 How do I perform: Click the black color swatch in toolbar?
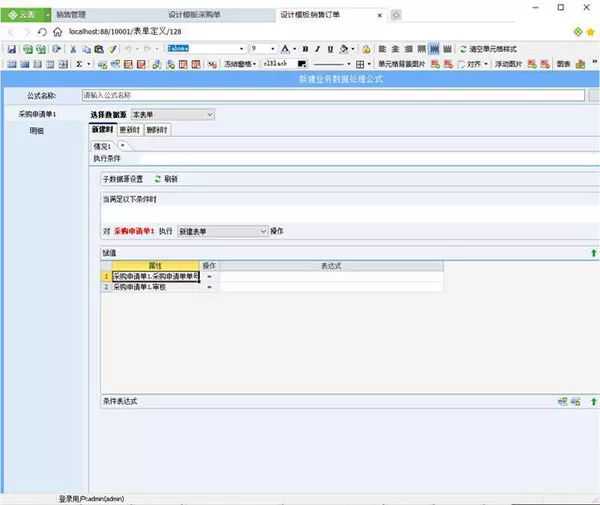(302, 64)
